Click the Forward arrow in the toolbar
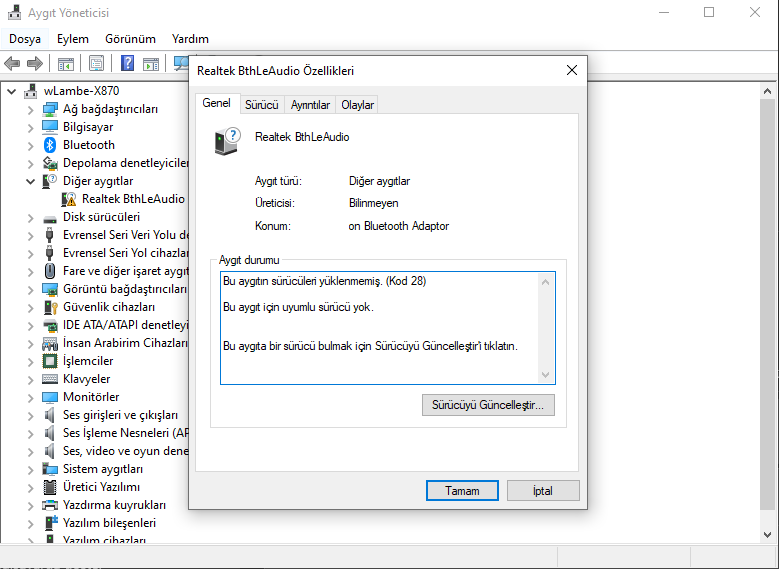 [34, 64]
